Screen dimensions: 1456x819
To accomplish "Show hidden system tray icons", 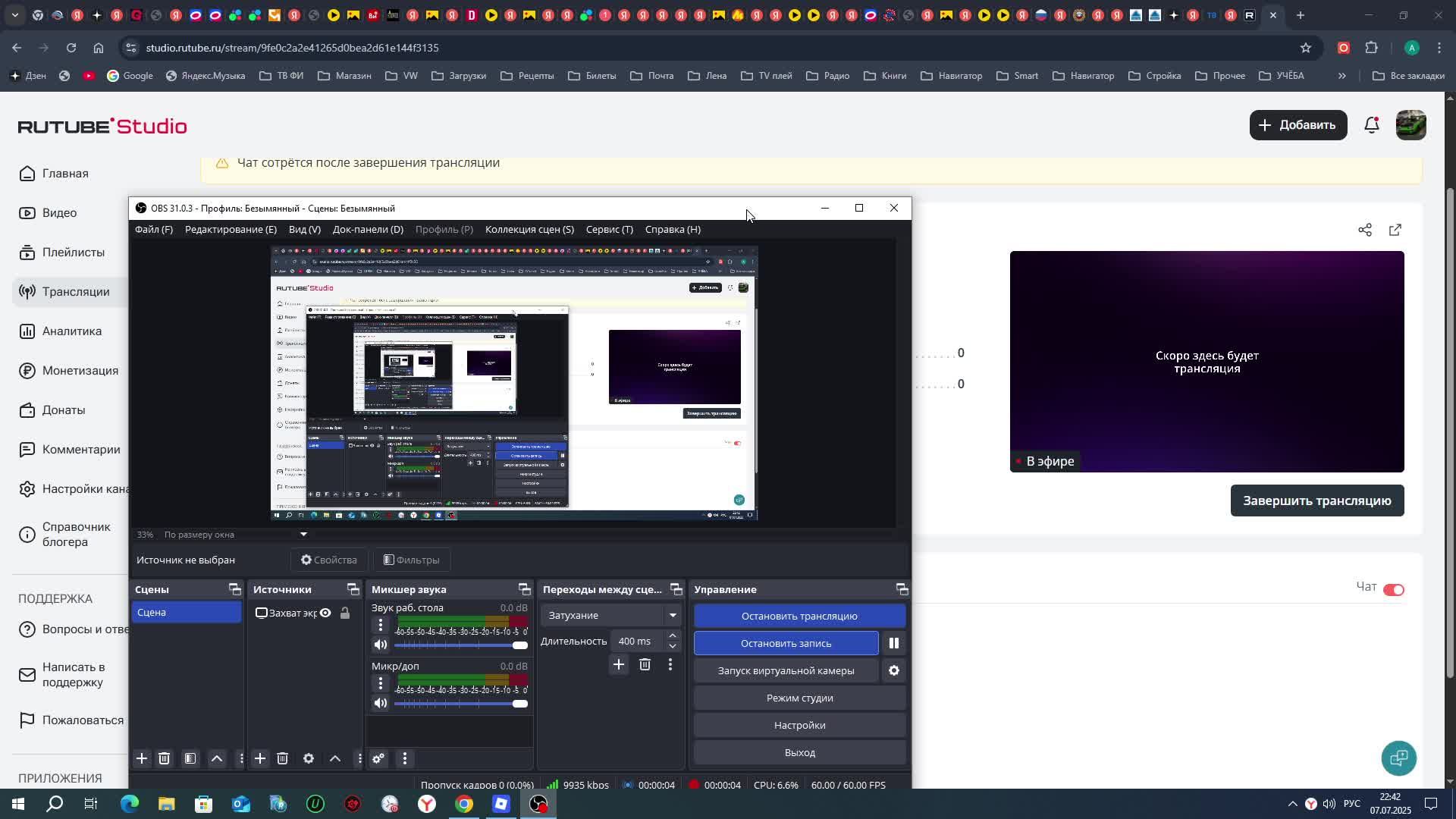I will pos(1292,804).
